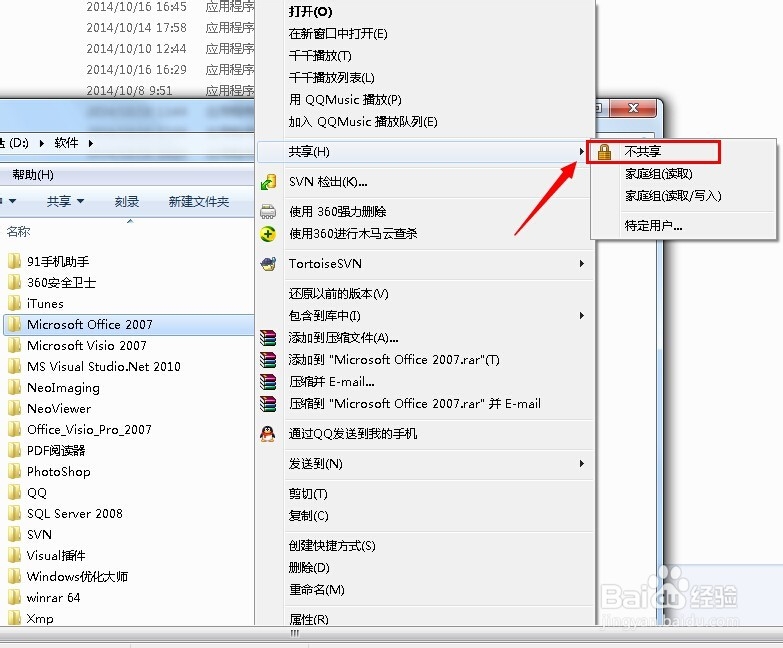Choose 在新窗口中打开(E)
783x648 pixels.
[338, 33]
